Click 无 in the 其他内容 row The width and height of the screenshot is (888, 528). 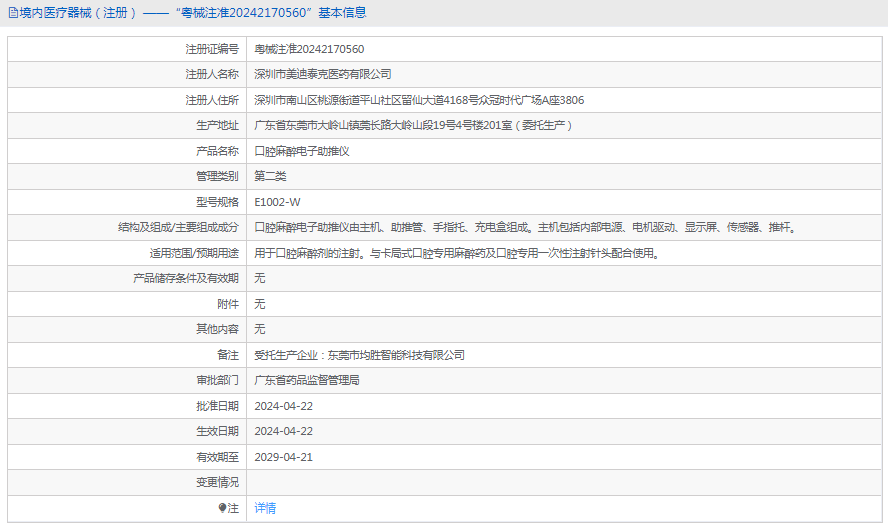(x=259, y=329)
